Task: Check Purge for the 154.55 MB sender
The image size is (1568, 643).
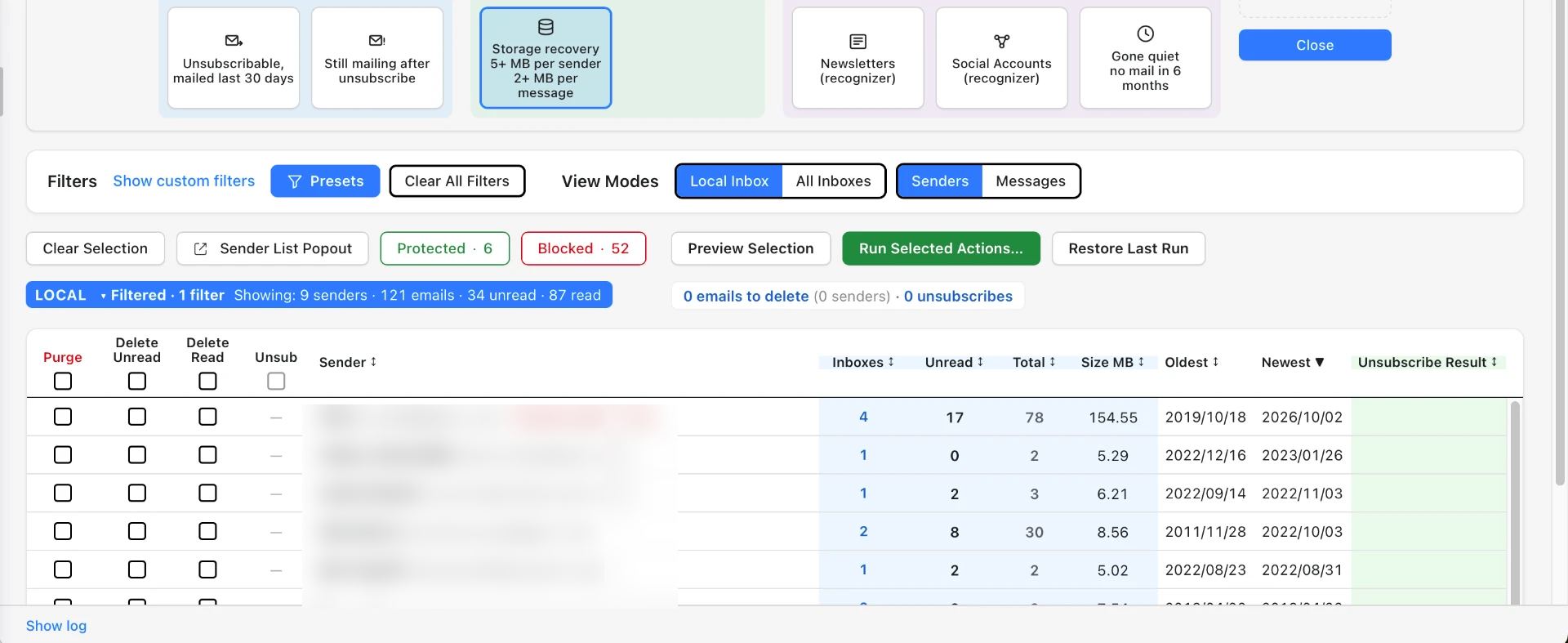Action: coord(63,417)
